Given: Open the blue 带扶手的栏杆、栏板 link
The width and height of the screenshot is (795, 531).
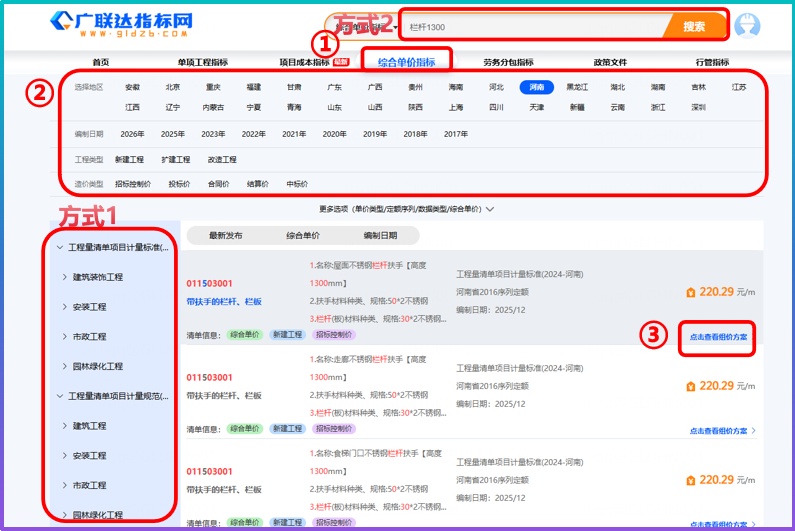Looking at the screenshot, I should coord(224,302).
